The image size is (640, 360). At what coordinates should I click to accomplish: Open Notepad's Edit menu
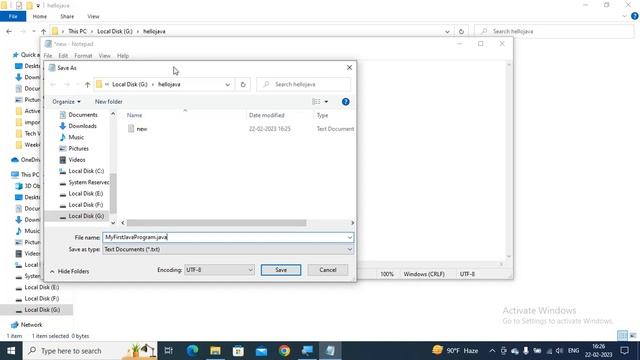click(x=63, y=56)
